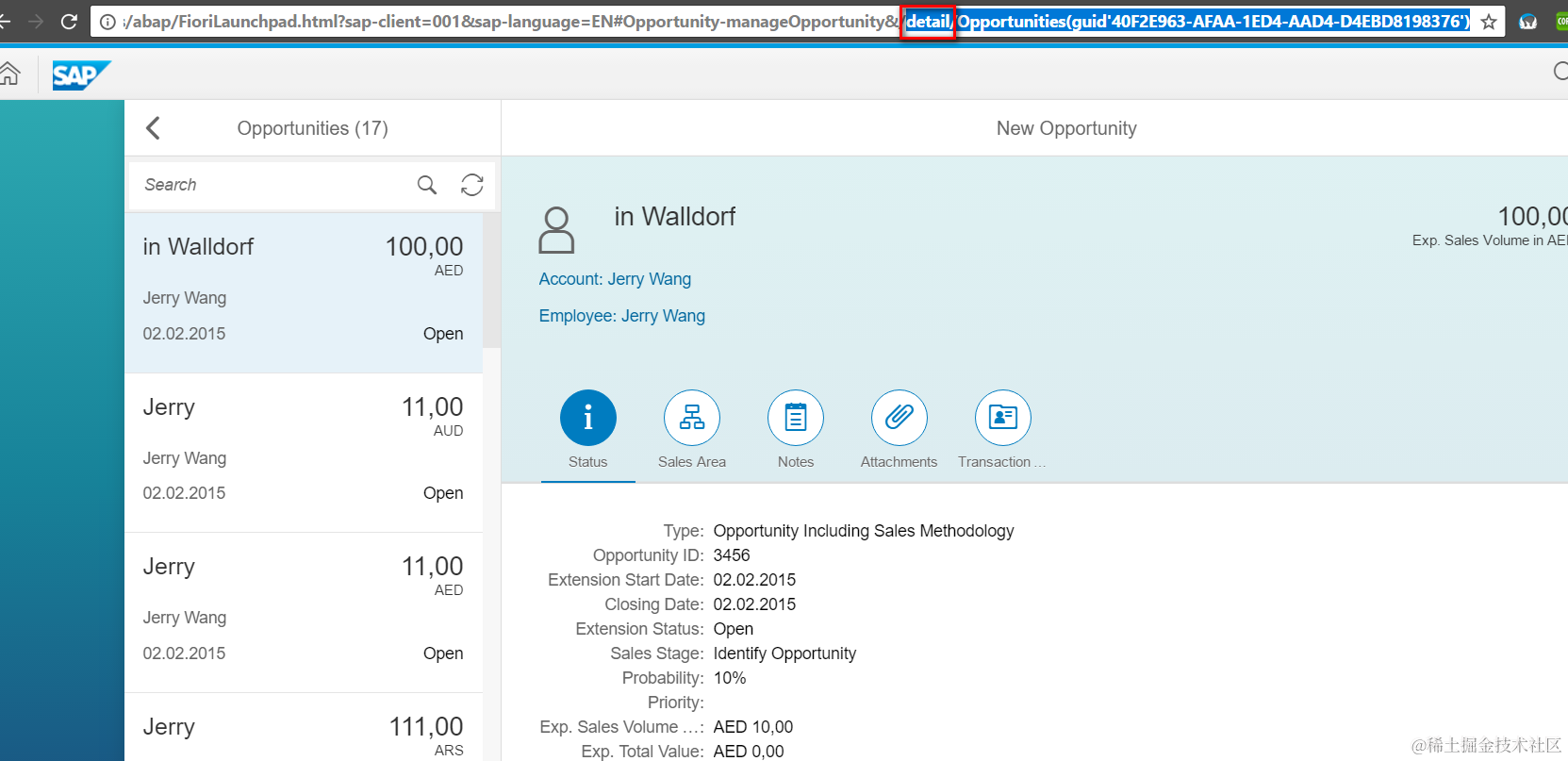
Task: Go to Fiori launchpad home icon
Action: coord(9,74)
